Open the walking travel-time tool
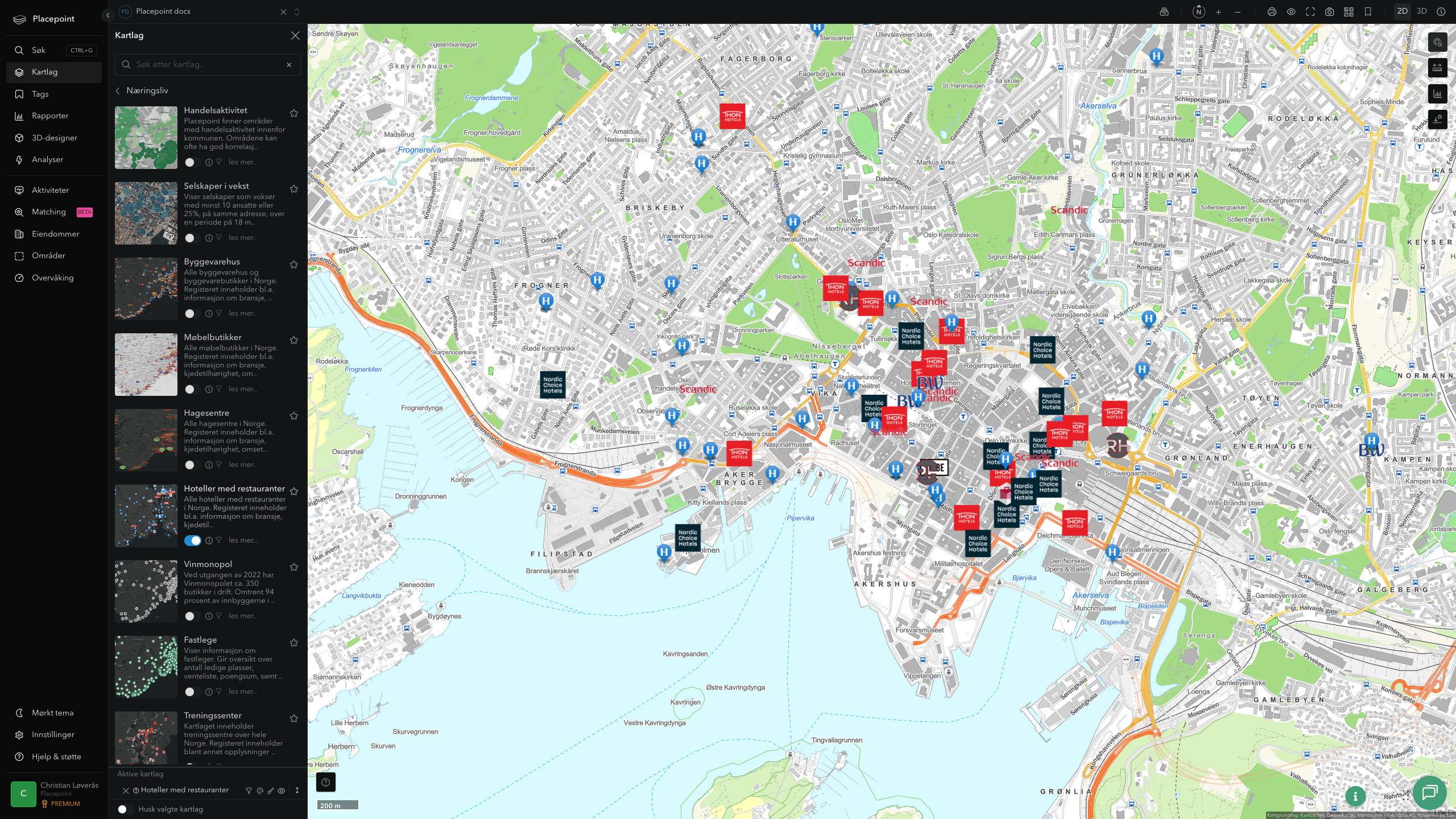 (x=1437, y=119)
